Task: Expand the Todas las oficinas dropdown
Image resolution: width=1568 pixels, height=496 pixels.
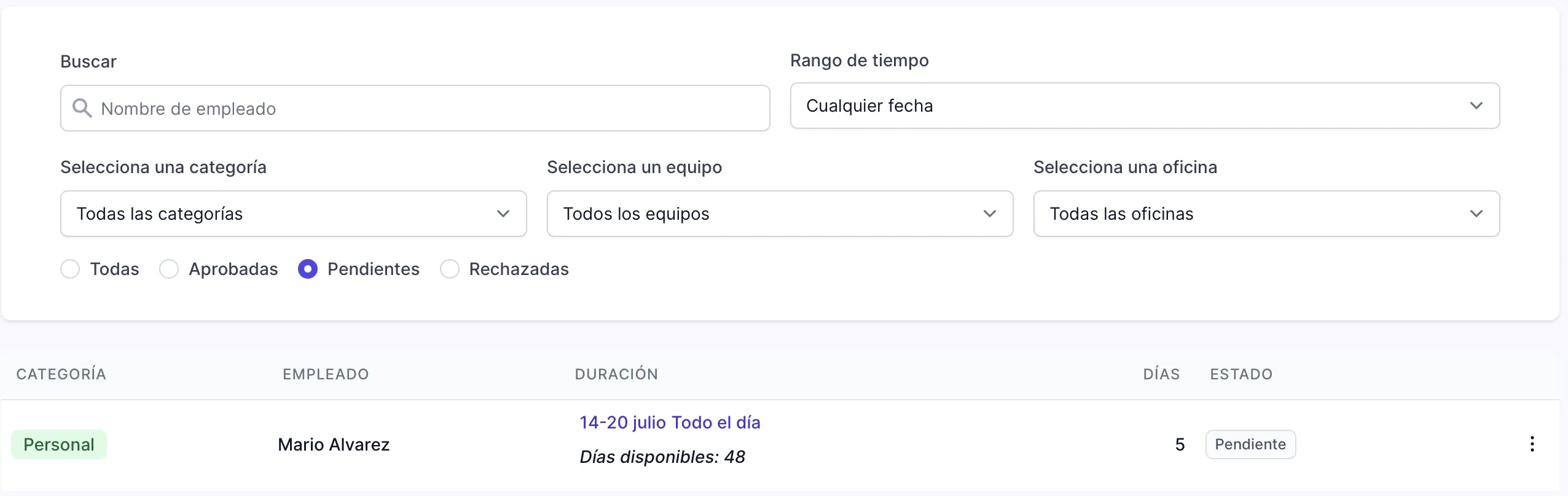Action: 1266,213
